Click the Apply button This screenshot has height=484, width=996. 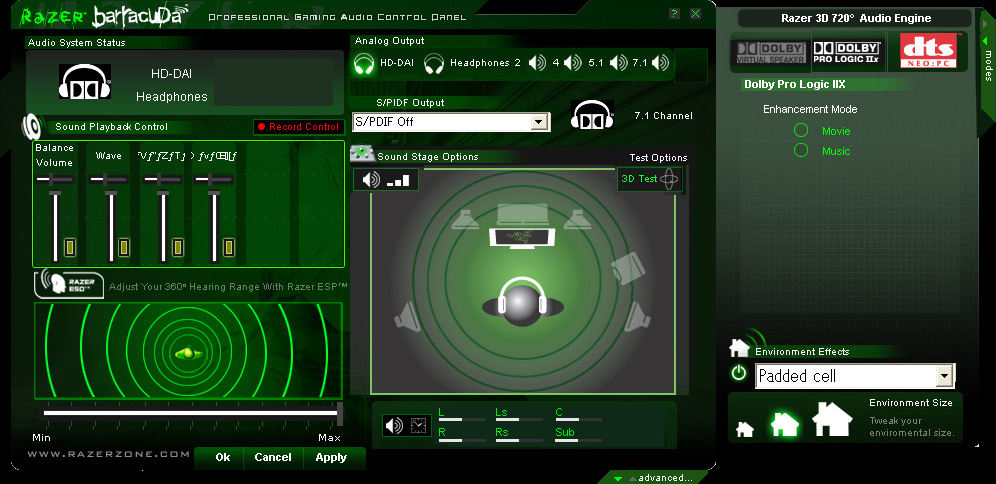coord(331,457)
